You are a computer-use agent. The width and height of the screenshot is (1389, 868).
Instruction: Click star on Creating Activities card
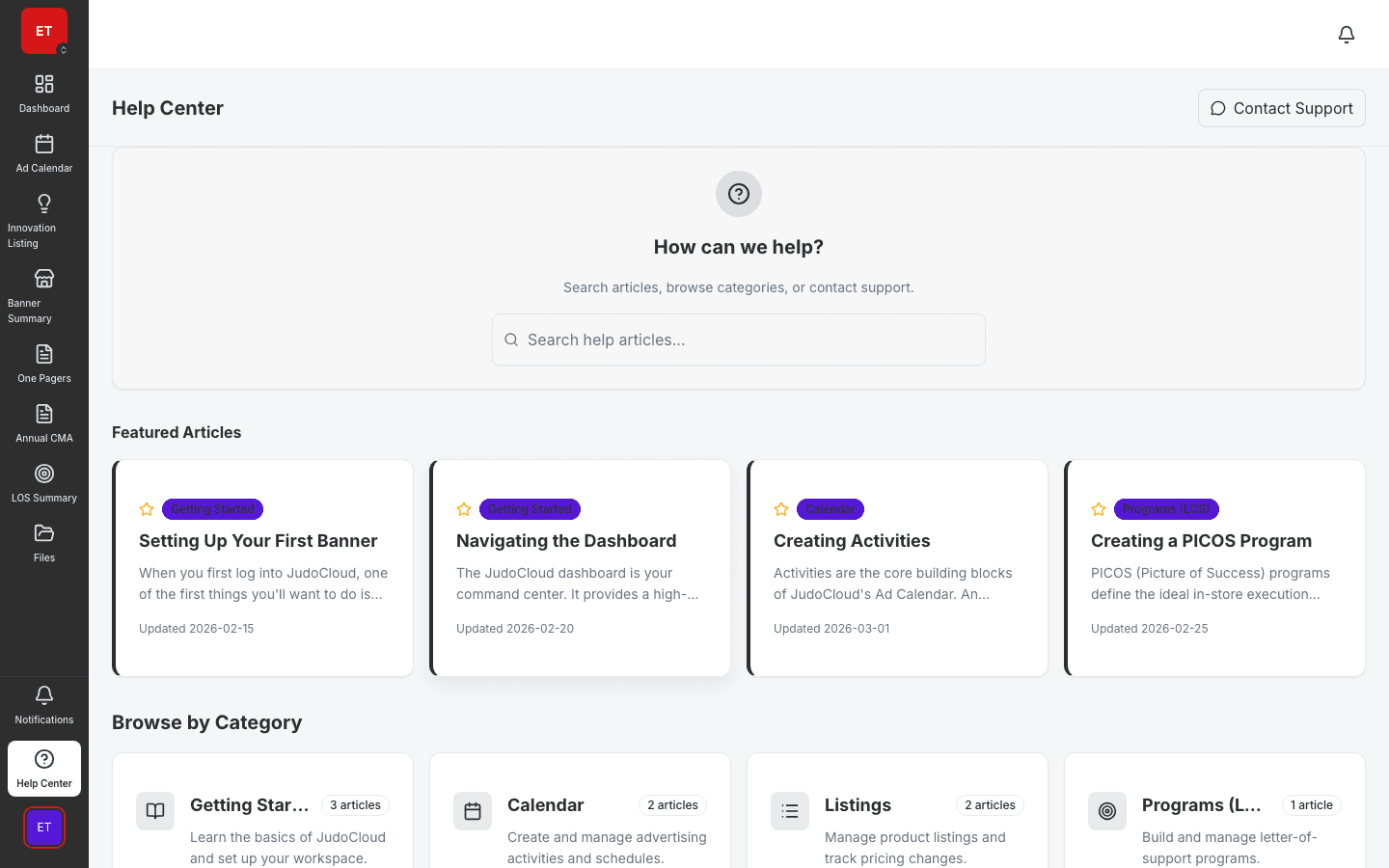781,509
